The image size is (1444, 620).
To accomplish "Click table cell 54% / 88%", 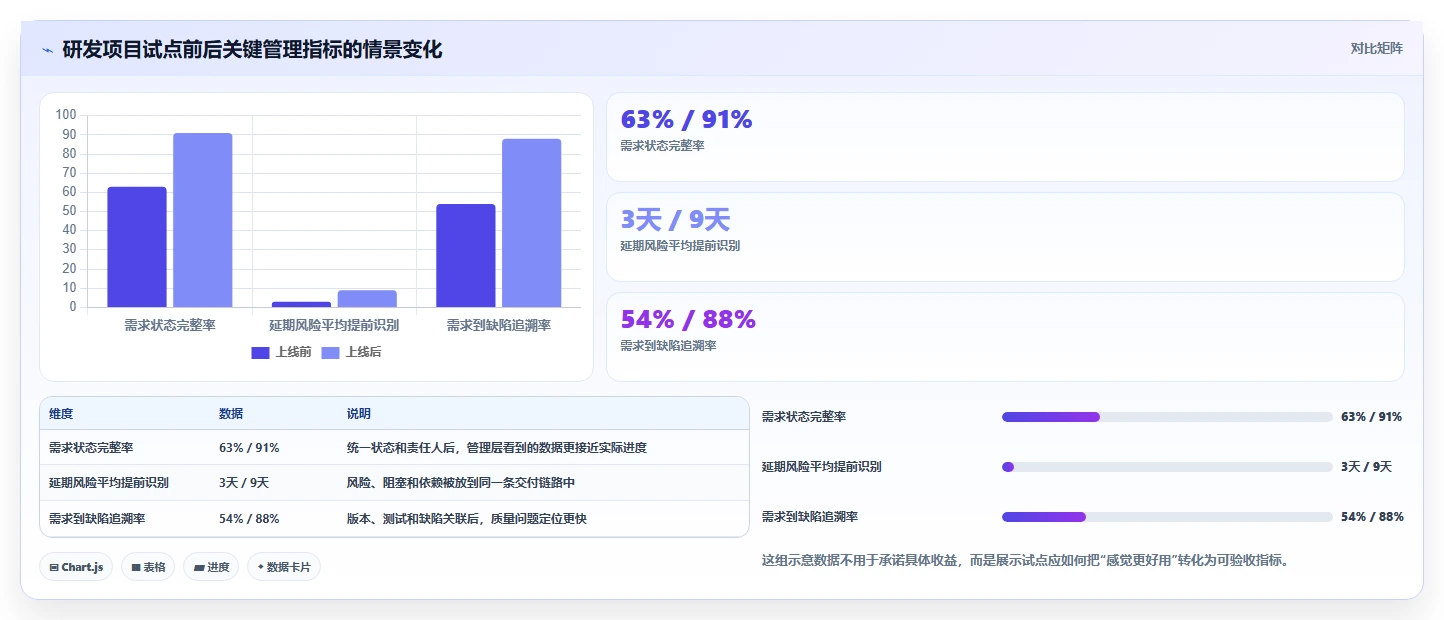I will click(x=249, y=519).
